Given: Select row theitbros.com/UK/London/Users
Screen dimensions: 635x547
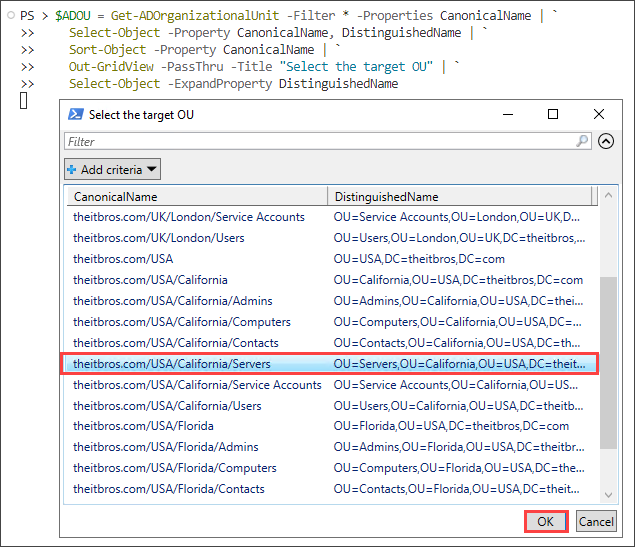Looking at the screenshot, I should coord(332,238).
